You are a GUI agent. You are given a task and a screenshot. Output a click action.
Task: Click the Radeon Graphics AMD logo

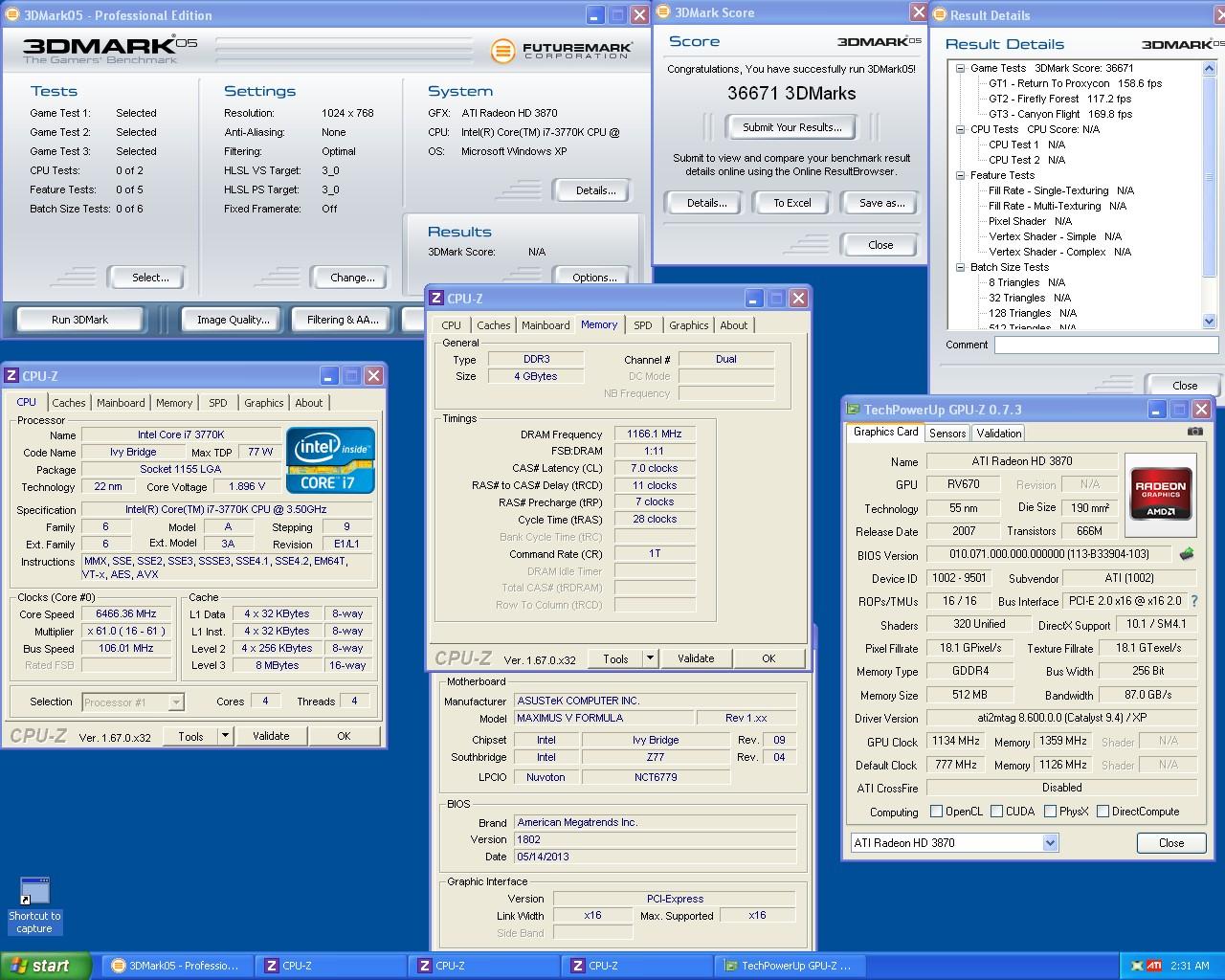[x=1161, y=494]
